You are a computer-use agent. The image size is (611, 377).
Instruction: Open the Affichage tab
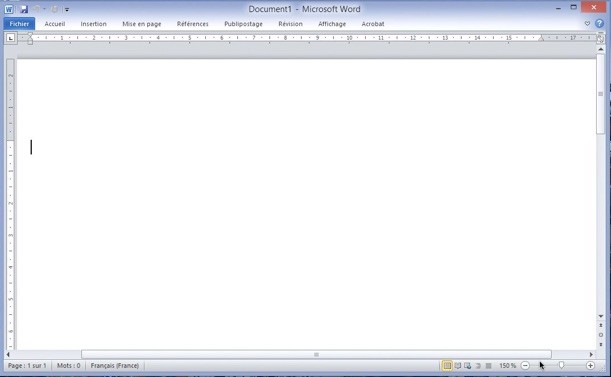tap(332, 24)
